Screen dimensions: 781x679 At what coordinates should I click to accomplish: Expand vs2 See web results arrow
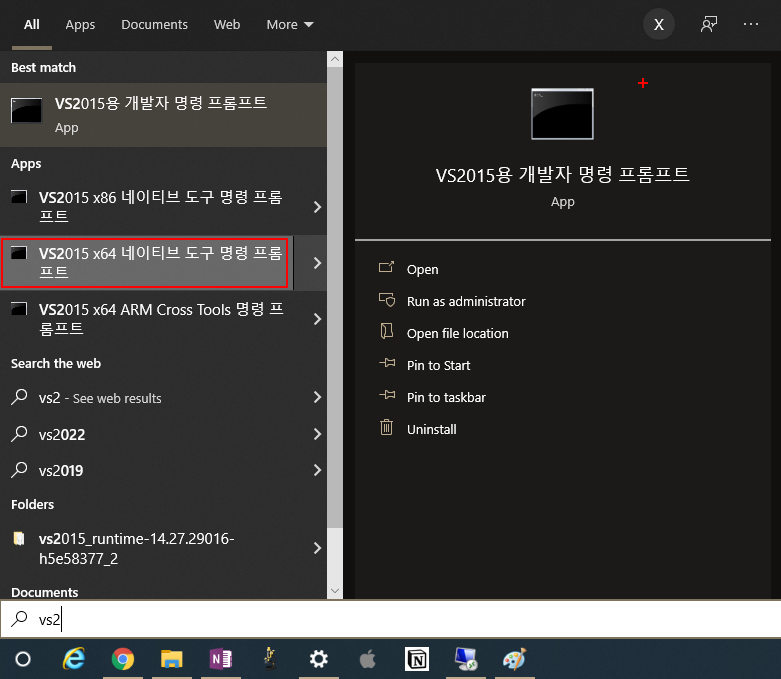pyautogui.click(x=317, y=397)
